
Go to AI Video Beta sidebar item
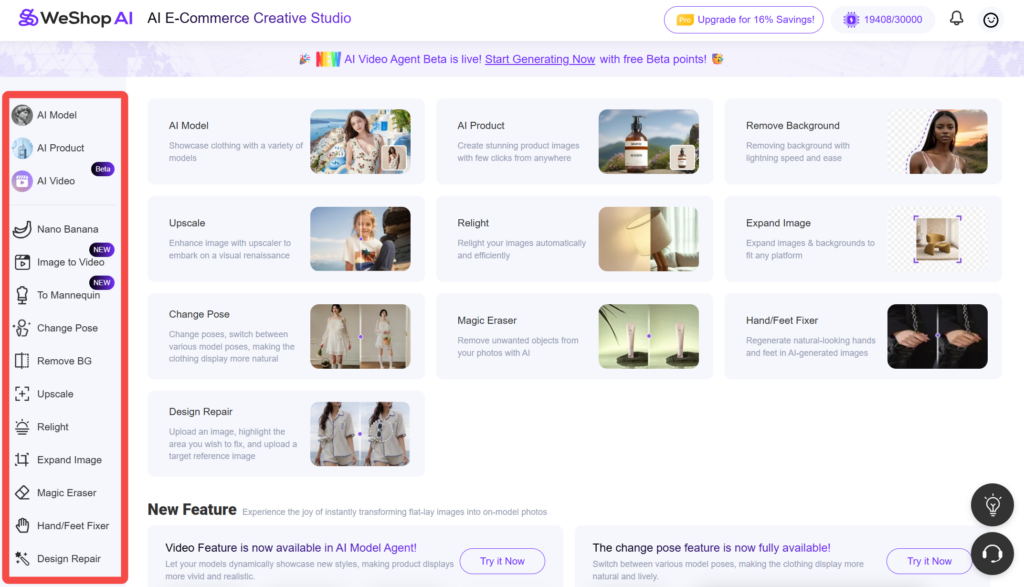(56, 181)
